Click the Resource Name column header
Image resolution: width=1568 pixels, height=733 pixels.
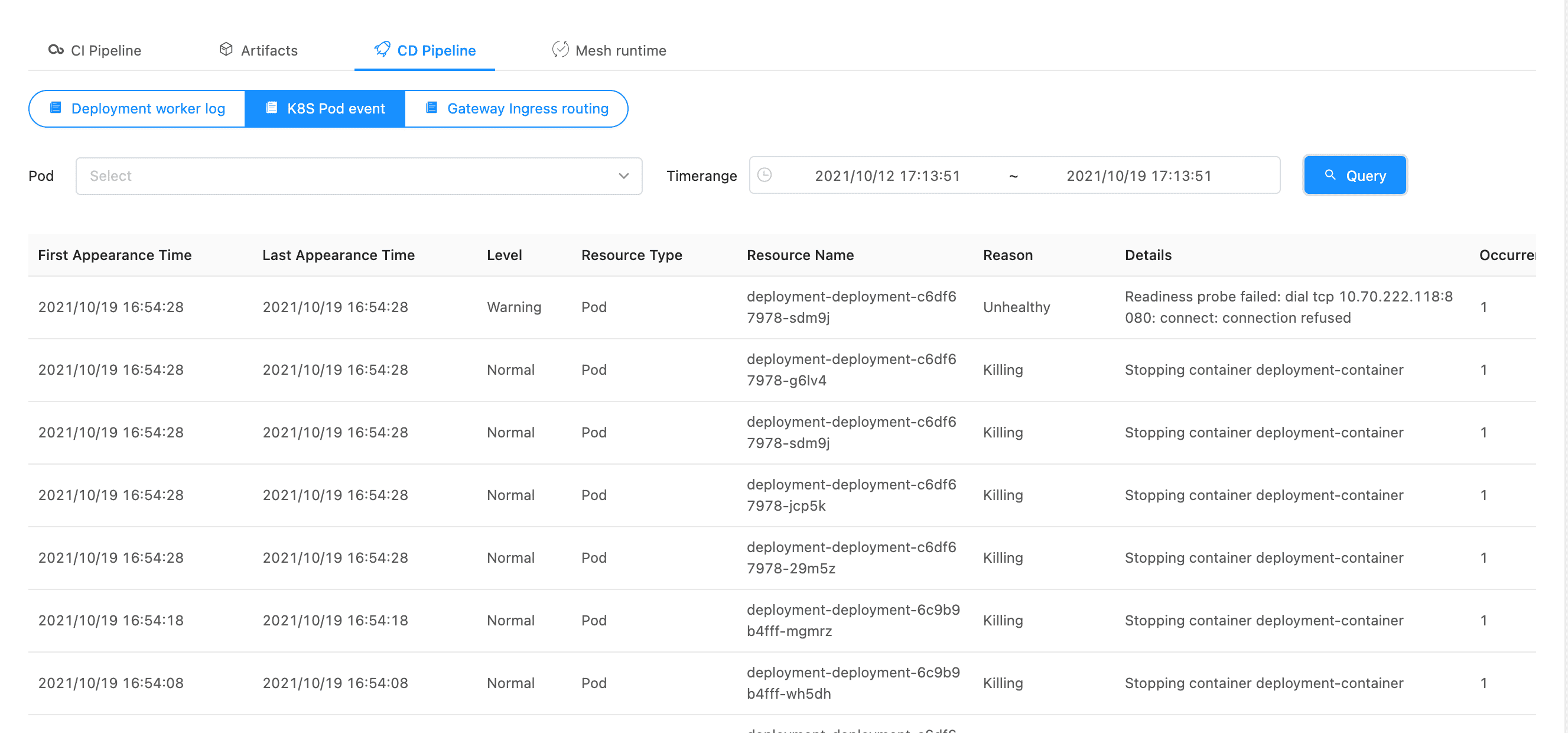coord(801,255)
